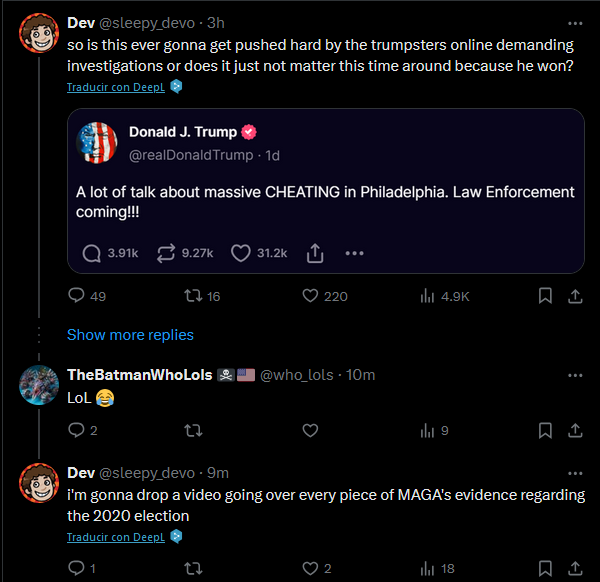This screenshot has height=582, width=600.
Task: View analytics showing 4.9K views
Action: 429,296
